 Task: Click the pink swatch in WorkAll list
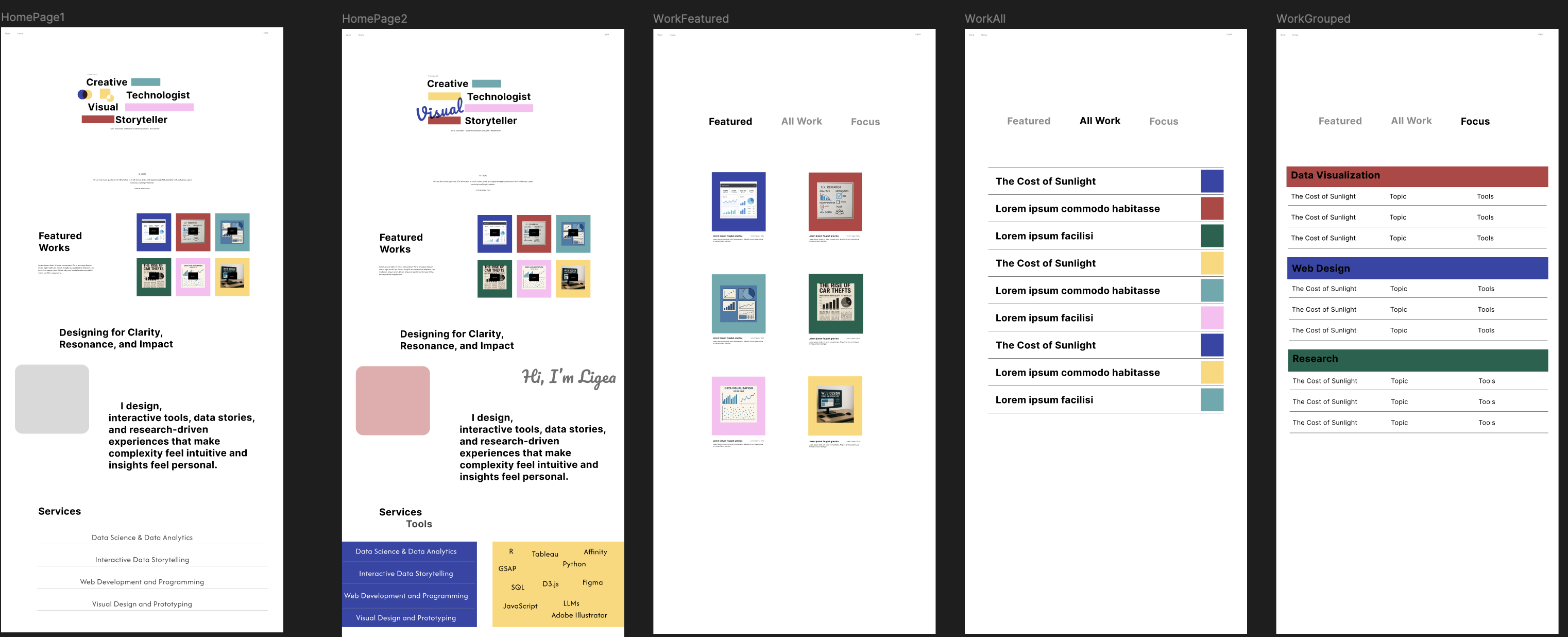pyautogui.click(x=1212, y=318)
